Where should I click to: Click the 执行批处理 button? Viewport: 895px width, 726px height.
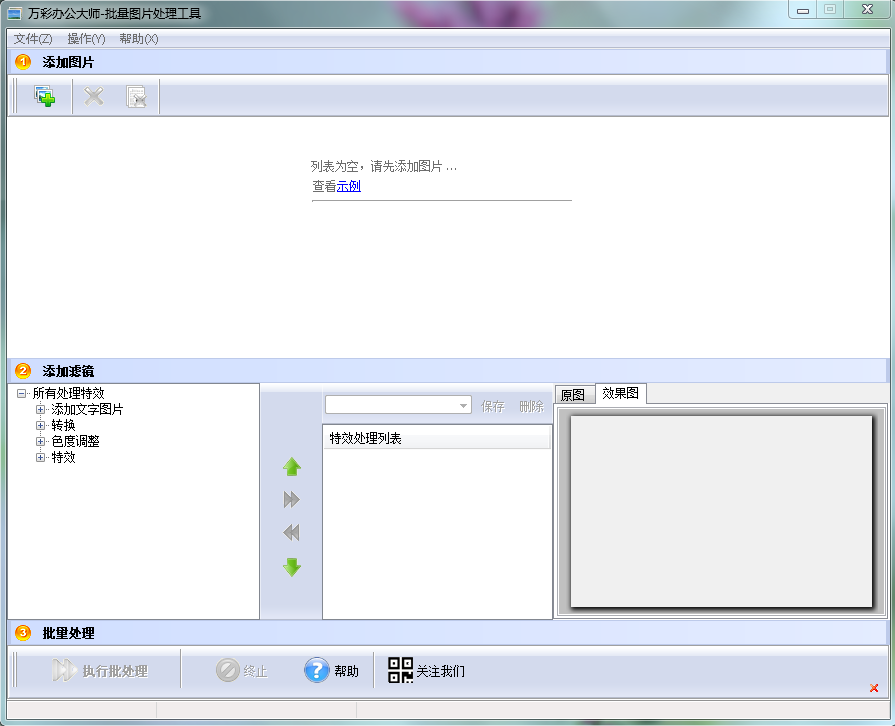click(100, 671)
